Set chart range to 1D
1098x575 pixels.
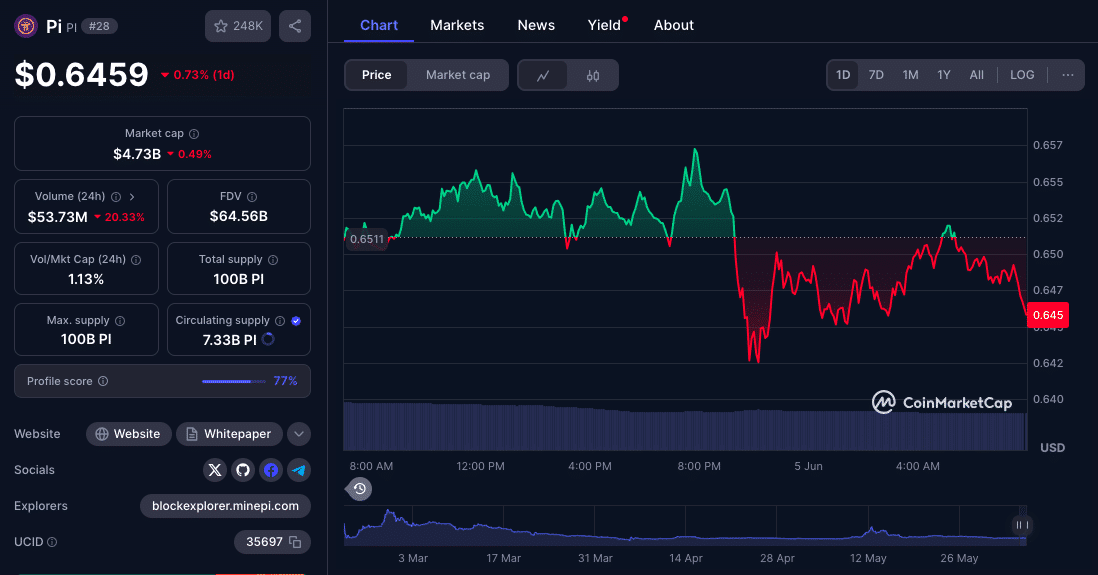pyautogui.click(x=843, y=75)
